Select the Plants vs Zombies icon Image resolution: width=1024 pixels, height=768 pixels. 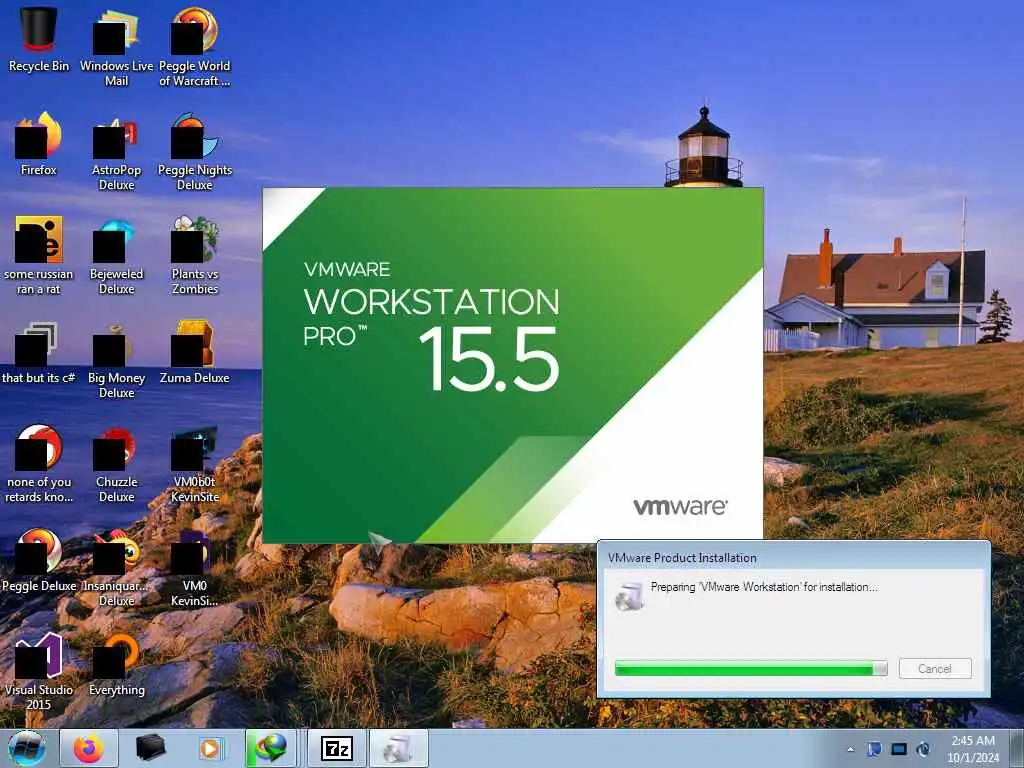(x=195, y=255)
